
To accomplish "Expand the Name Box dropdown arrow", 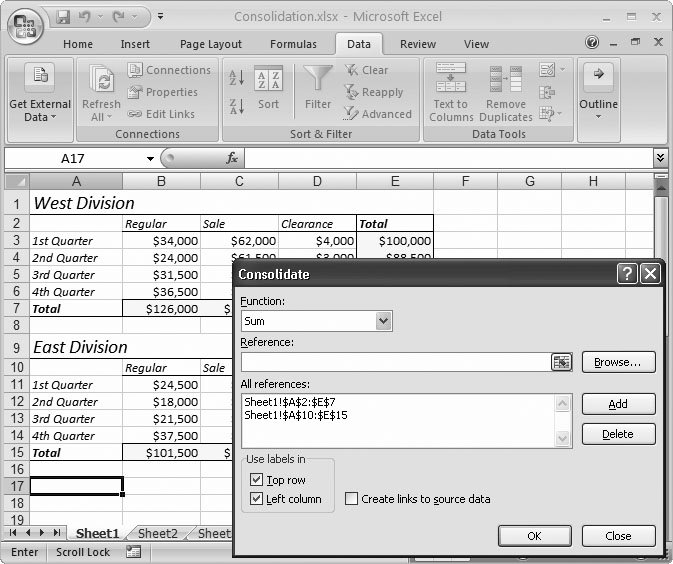I will (x=150, y=159).
